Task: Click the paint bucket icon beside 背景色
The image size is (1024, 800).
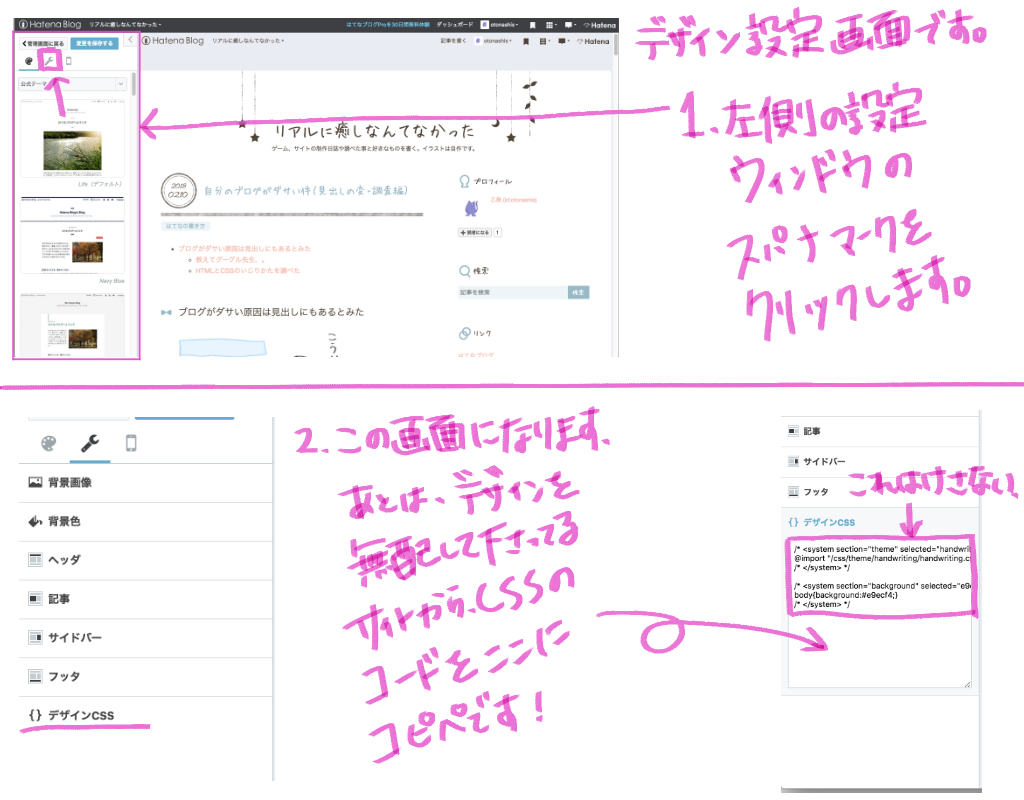Action: tap(36, 521)
